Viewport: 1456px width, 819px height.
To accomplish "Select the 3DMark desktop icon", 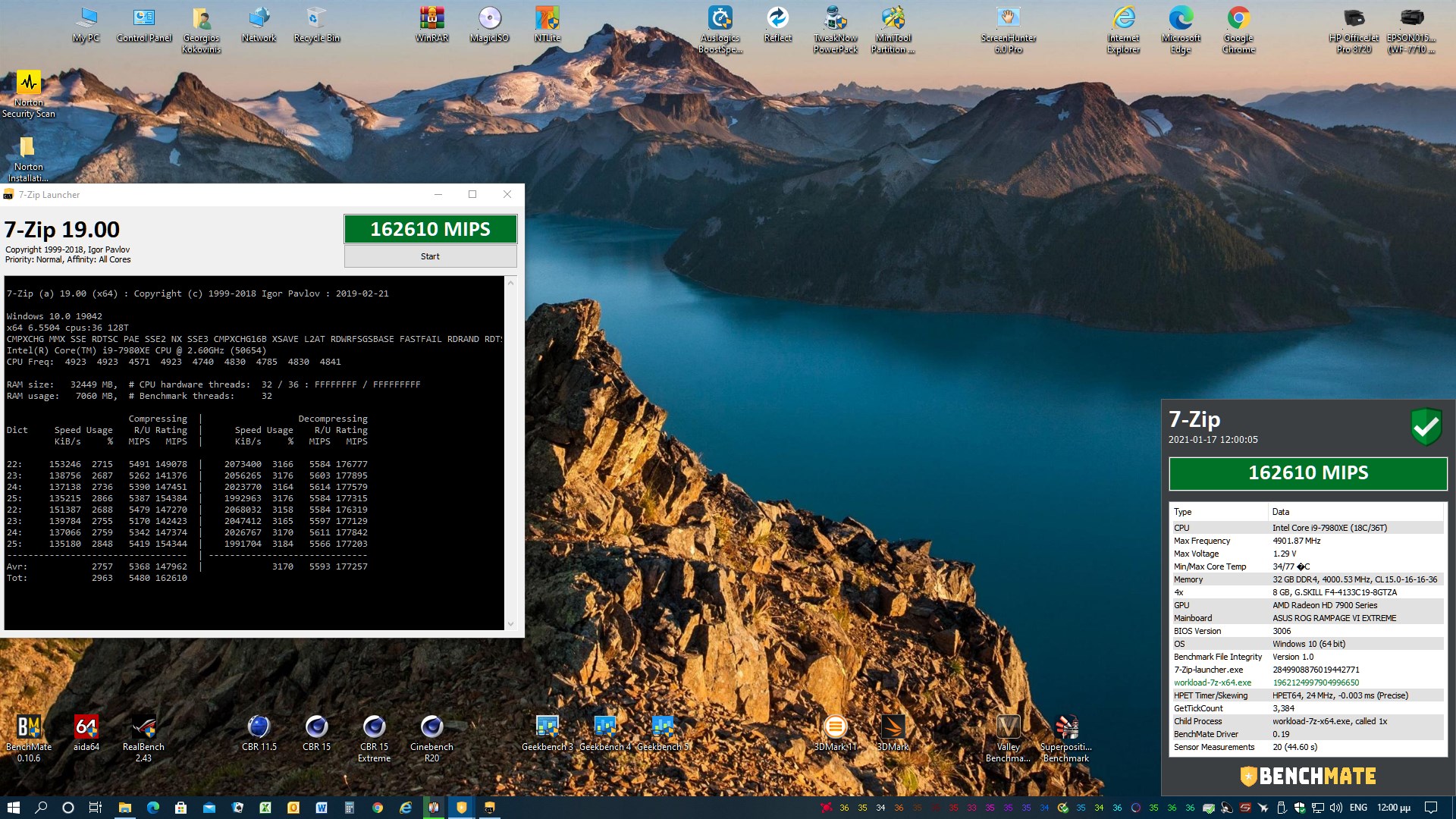I will [x=893, y=733].
